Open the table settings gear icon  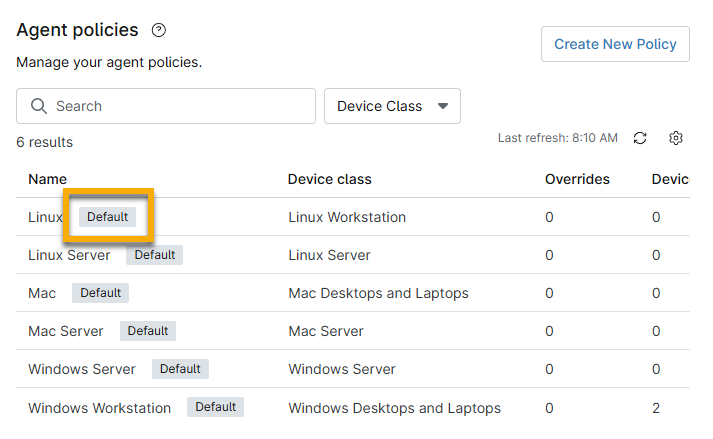tap(676, 138)
